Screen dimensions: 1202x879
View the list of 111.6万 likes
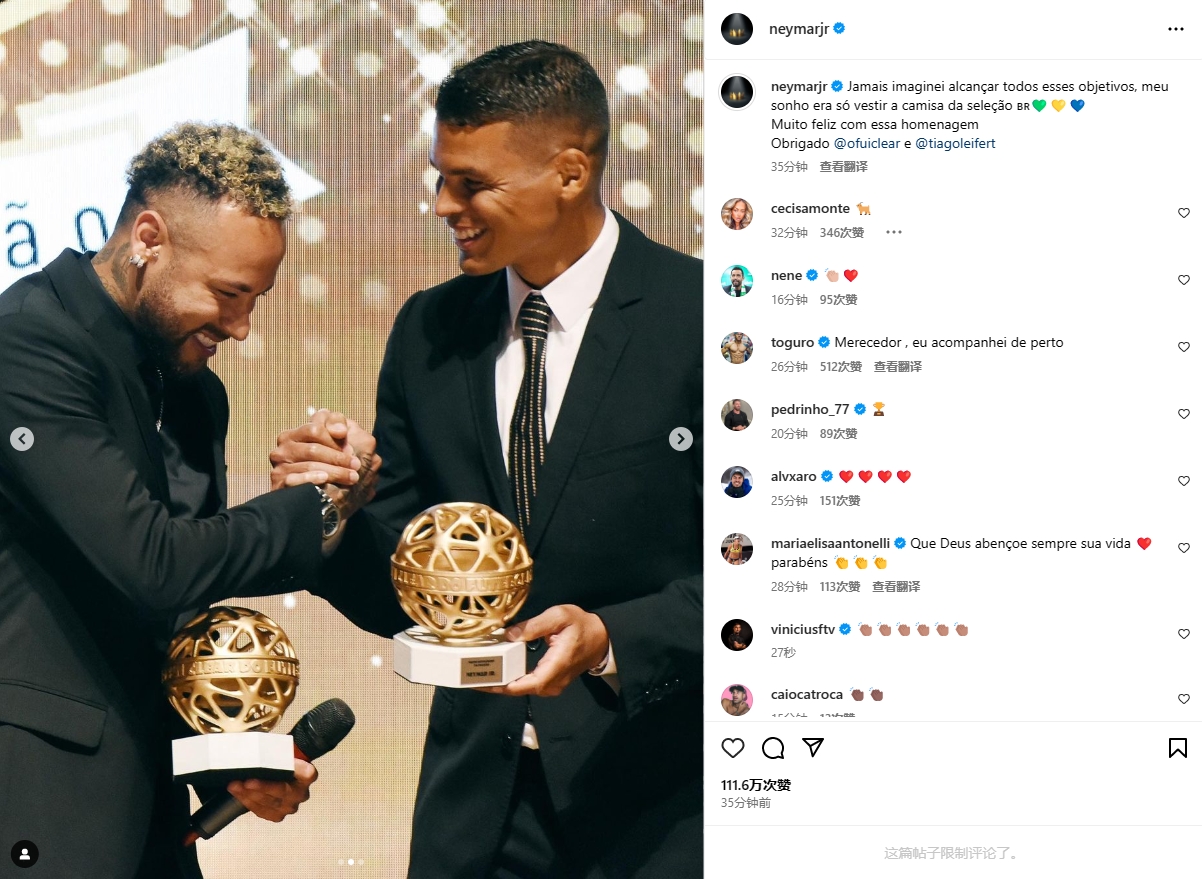coord(756,785)
